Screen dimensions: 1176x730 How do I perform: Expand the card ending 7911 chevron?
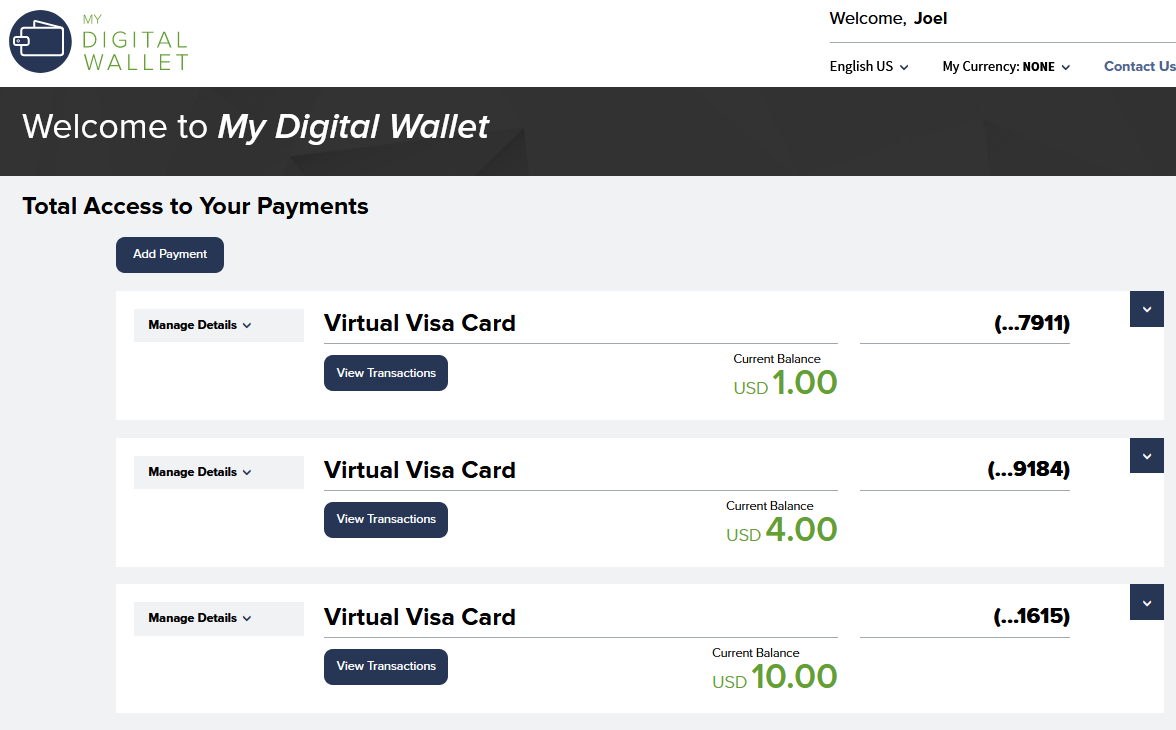click(x=1146, y=309)
